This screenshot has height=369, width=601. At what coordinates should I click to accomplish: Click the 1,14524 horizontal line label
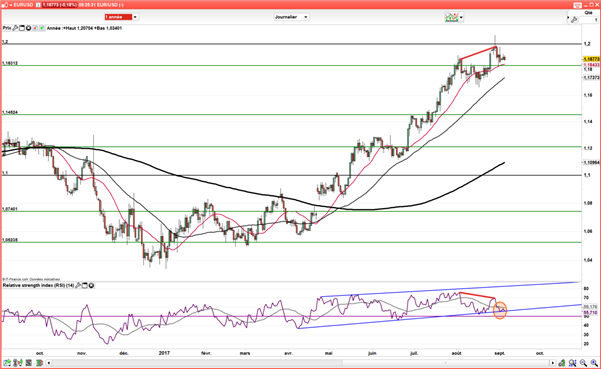(10, 112)
